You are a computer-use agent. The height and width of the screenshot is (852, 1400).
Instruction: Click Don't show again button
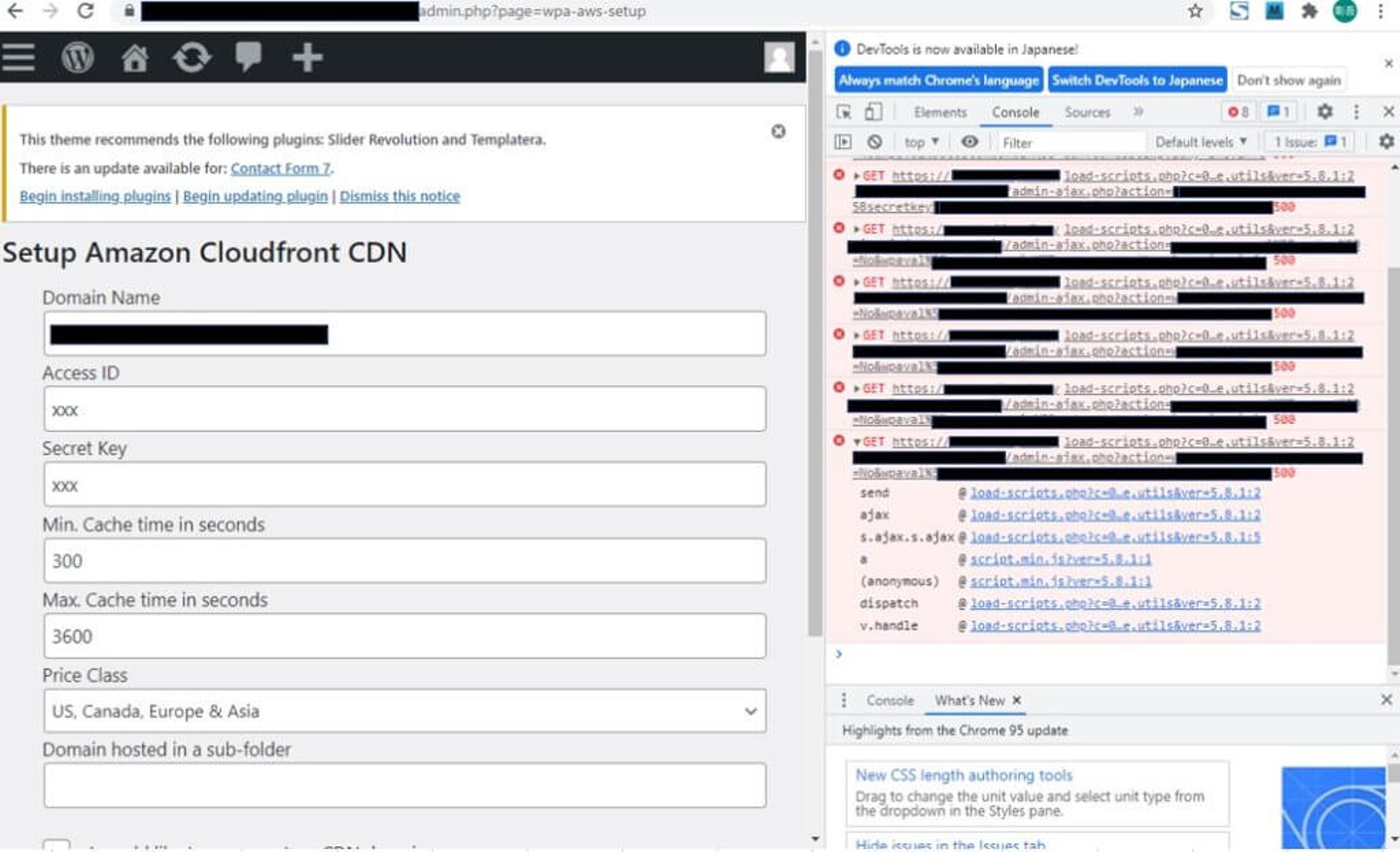pyautogui.click(x=1288, y=80)
